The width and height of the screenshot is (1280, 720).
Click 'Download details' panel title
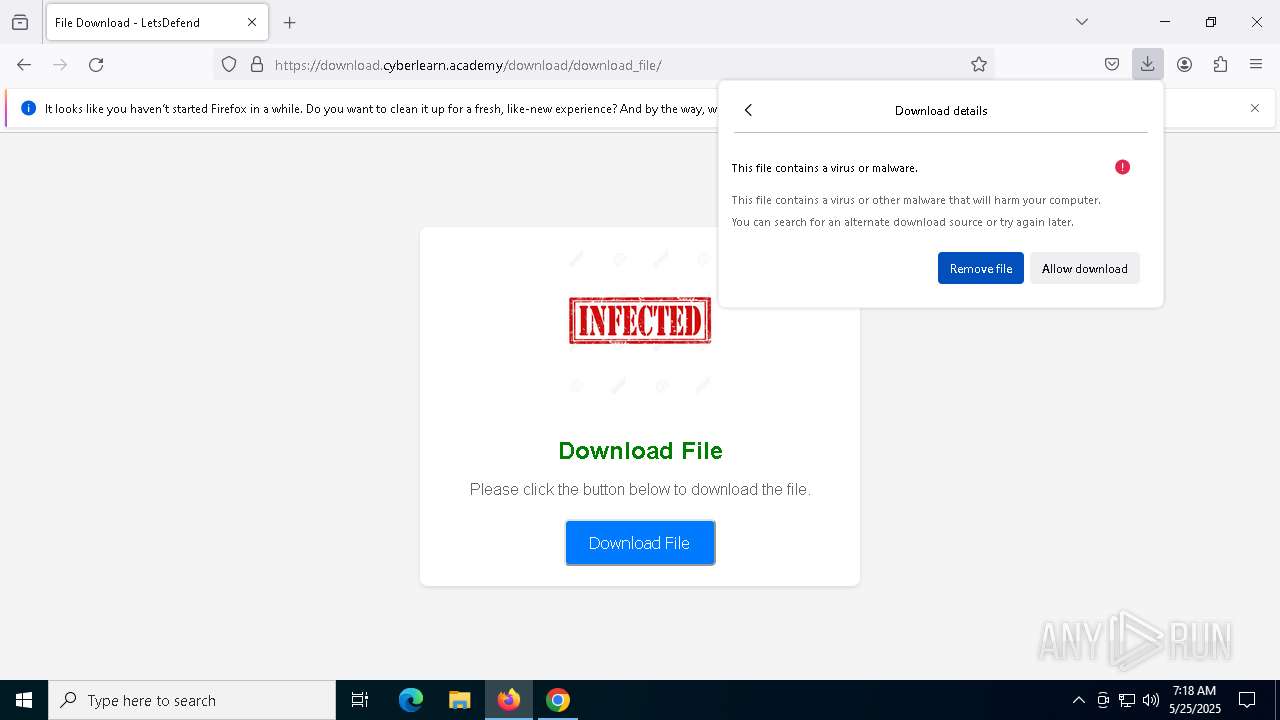(x=941, y=110)
